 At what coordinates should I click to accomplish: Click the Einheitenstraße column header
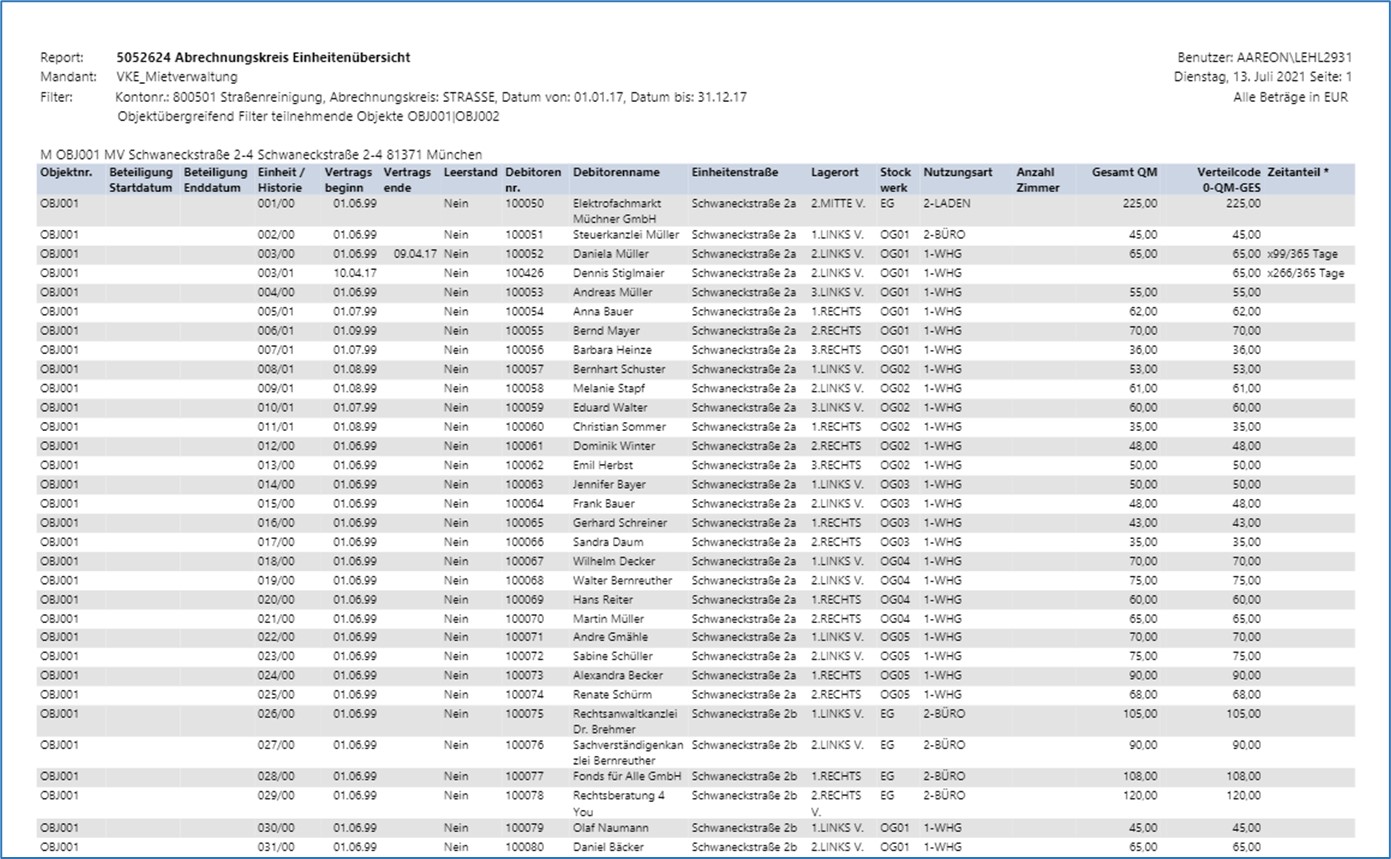(734, 173)
